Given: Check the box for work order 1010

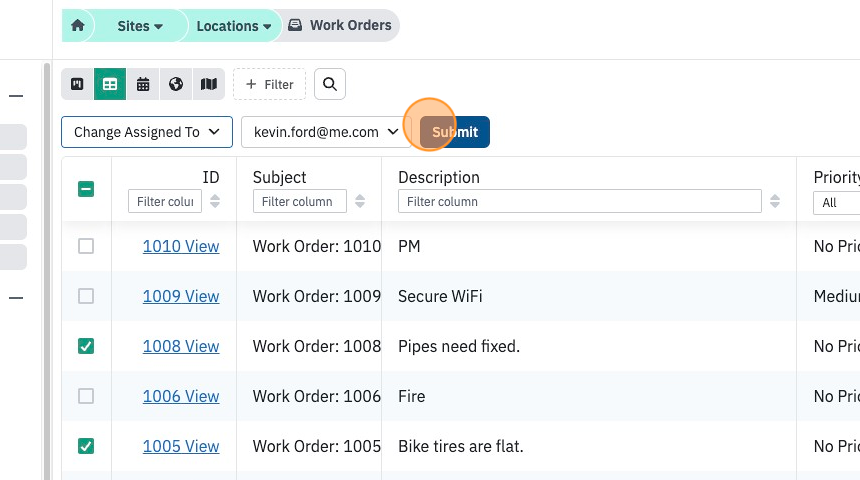Looking at the screenshot, I should point(86,246).
